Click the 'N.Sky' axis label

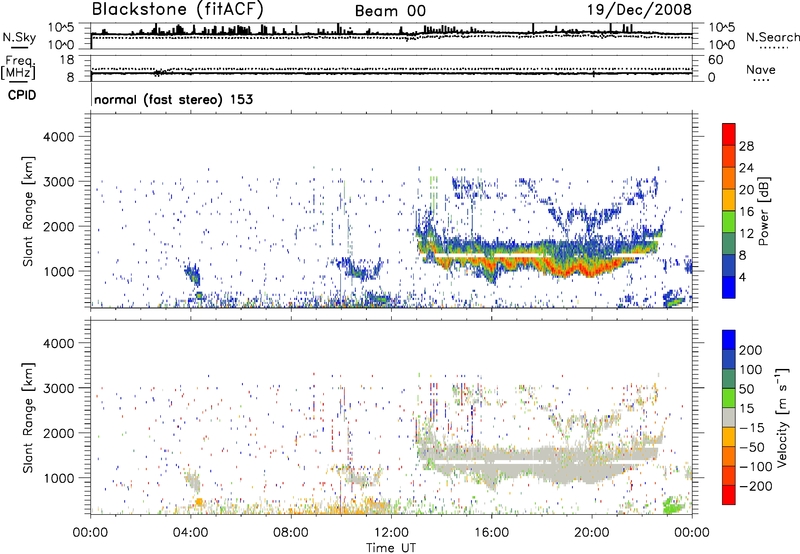tap(19, 37)
